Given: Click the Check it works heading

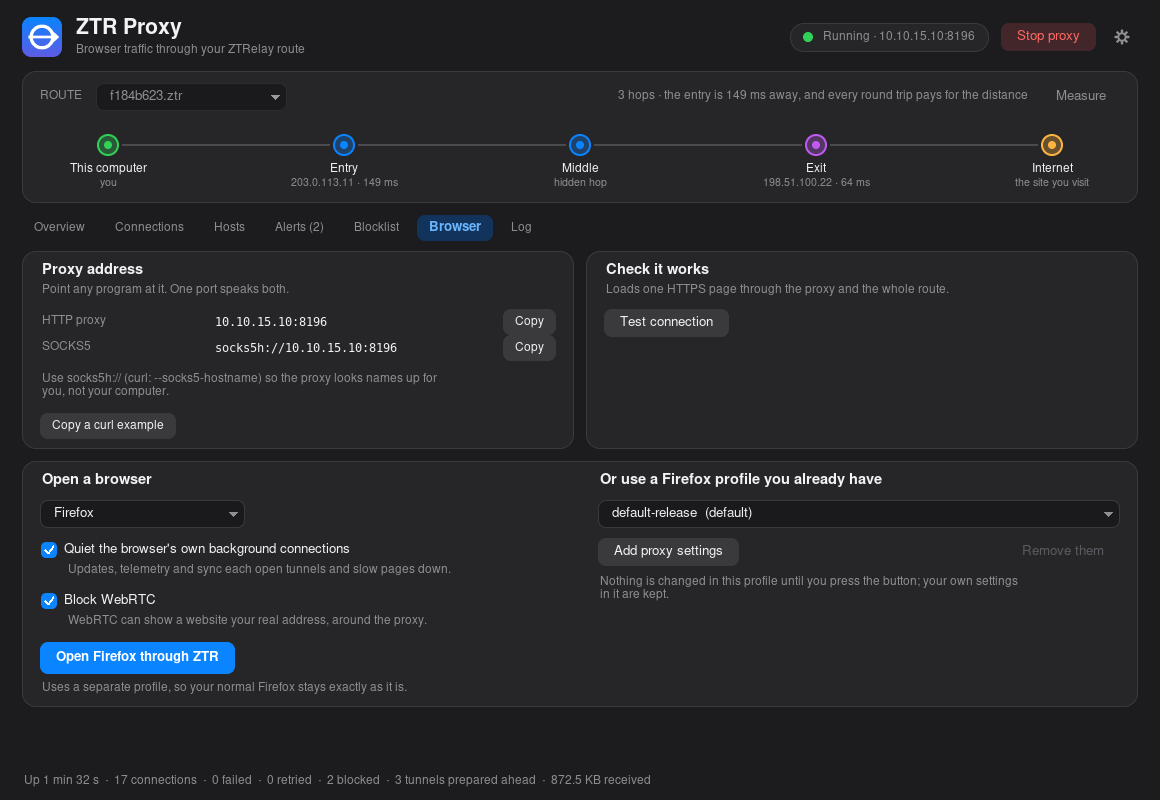Looking at the screenshot, I should click(x=657, y=269).
